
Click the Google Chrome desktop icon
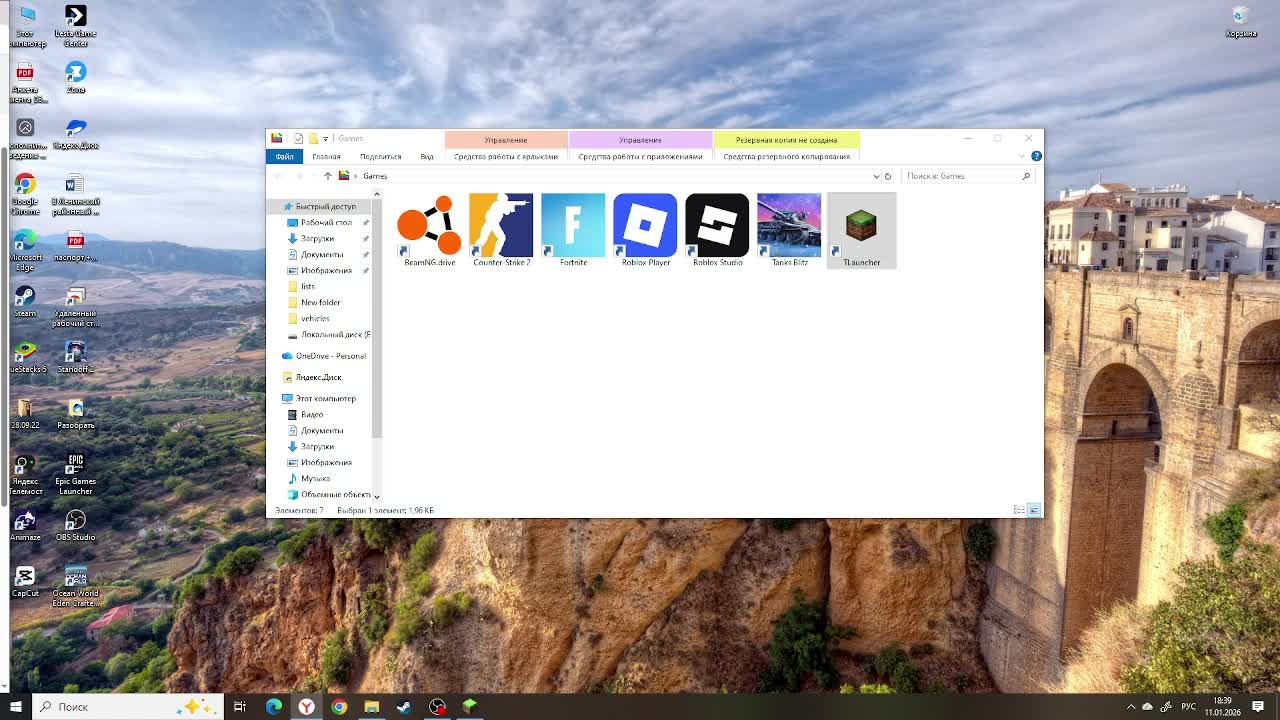pyautogui.click(x=25, y=194)
